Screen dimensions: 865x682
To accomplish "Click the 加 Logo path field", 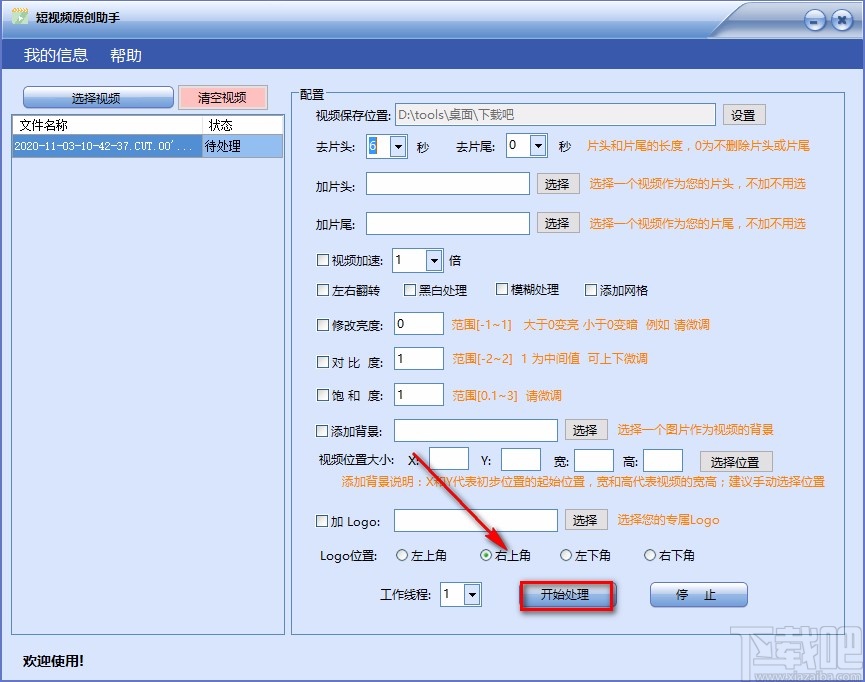I will (x=476, y=520).
